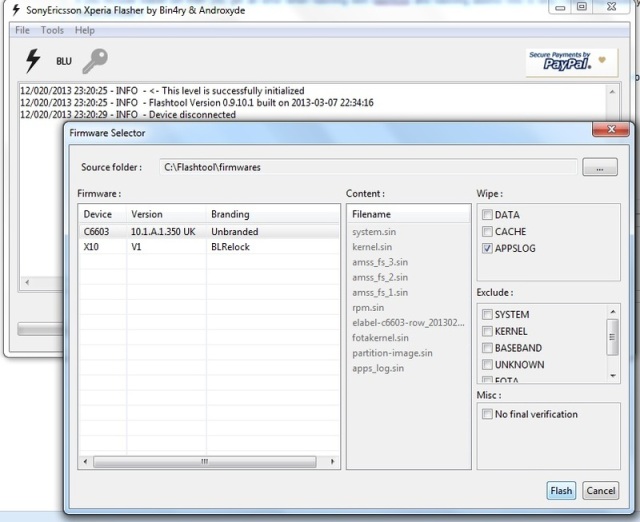This screenshot has width=640, height=522.
Task: Click the Exclude list vertical scrollbar thumb
Action: (613, 337)
